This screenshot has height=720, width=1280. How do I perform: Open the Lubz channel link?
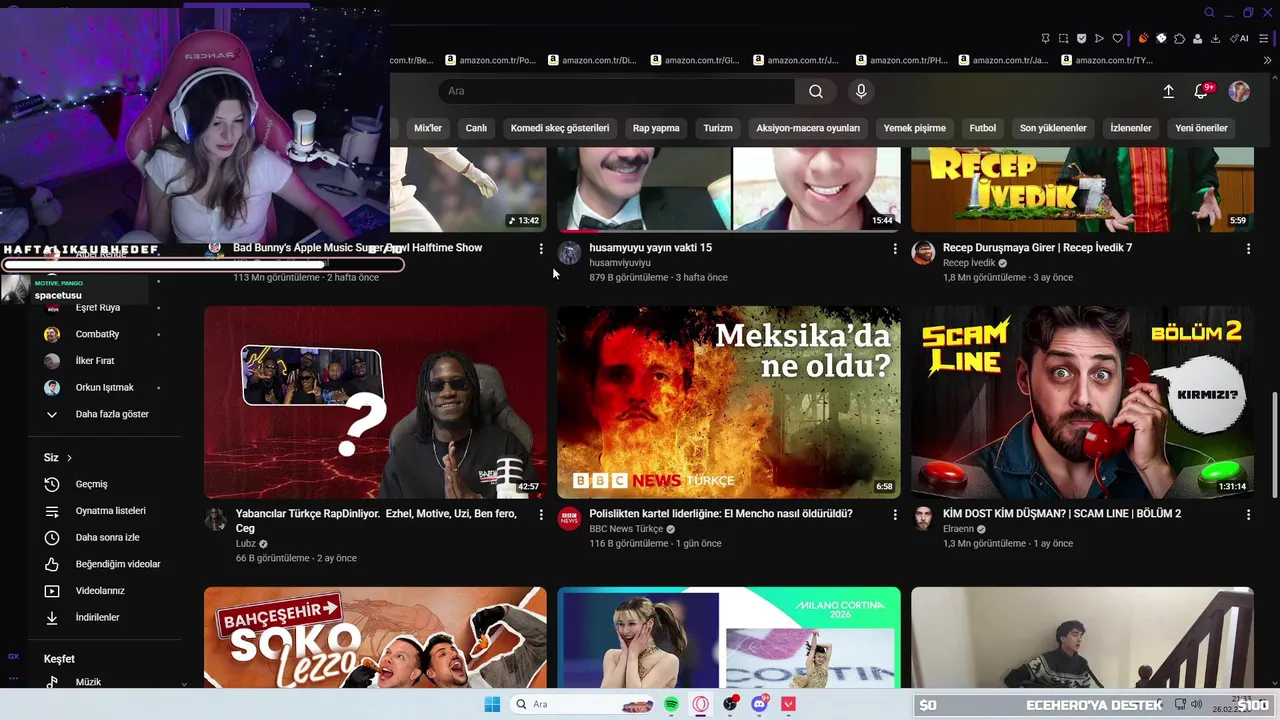pyautogui.click(x=246, y=544)
